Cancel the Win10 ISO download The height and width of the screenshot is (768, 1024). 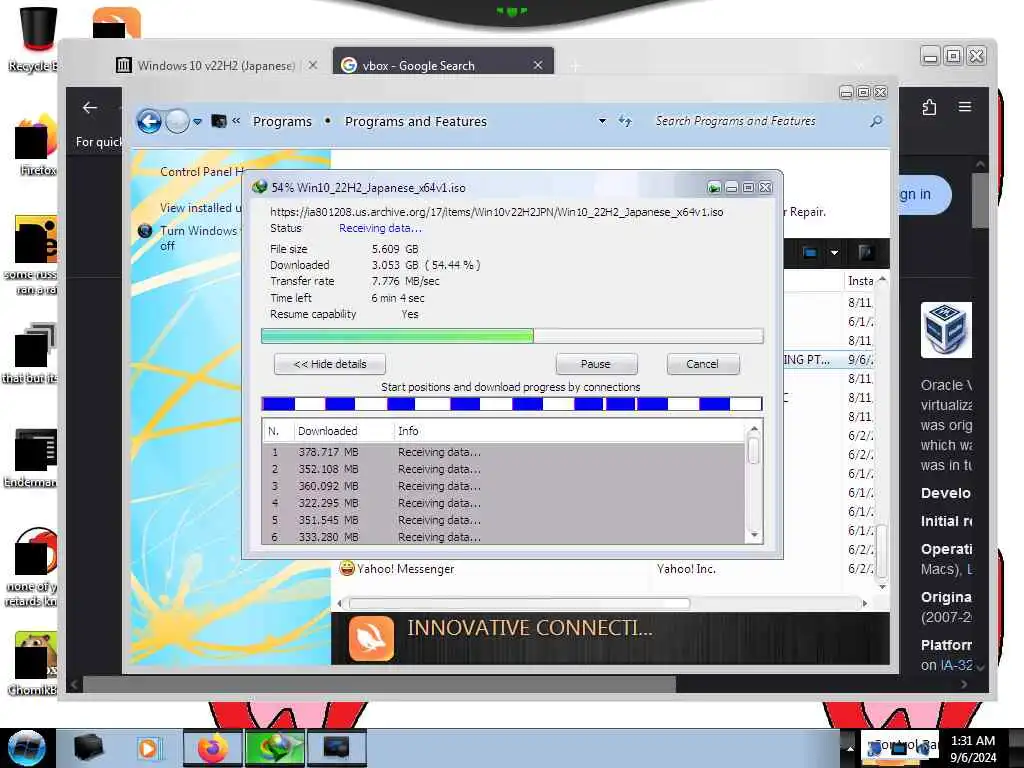[703, 364]
